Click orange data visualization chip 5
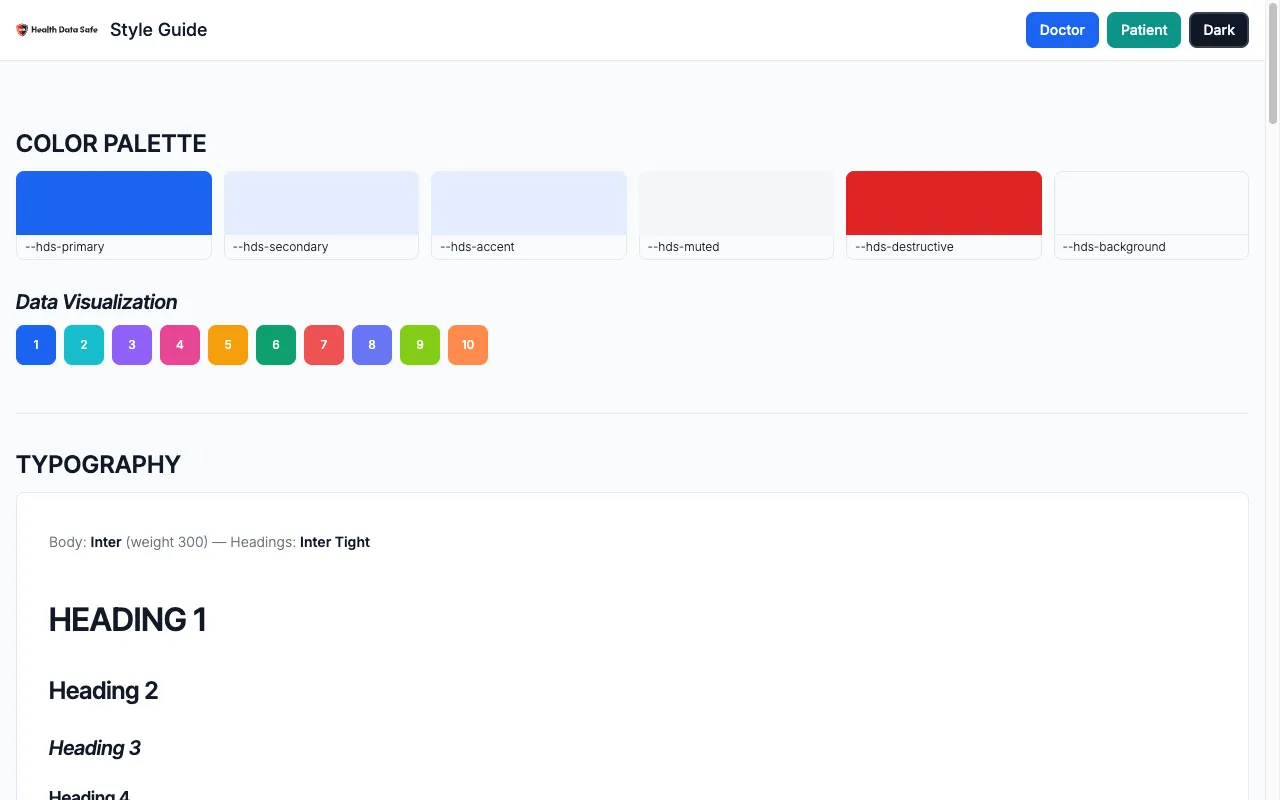Viewport: 1280px width, 800px height. click(x=228, y=345)
